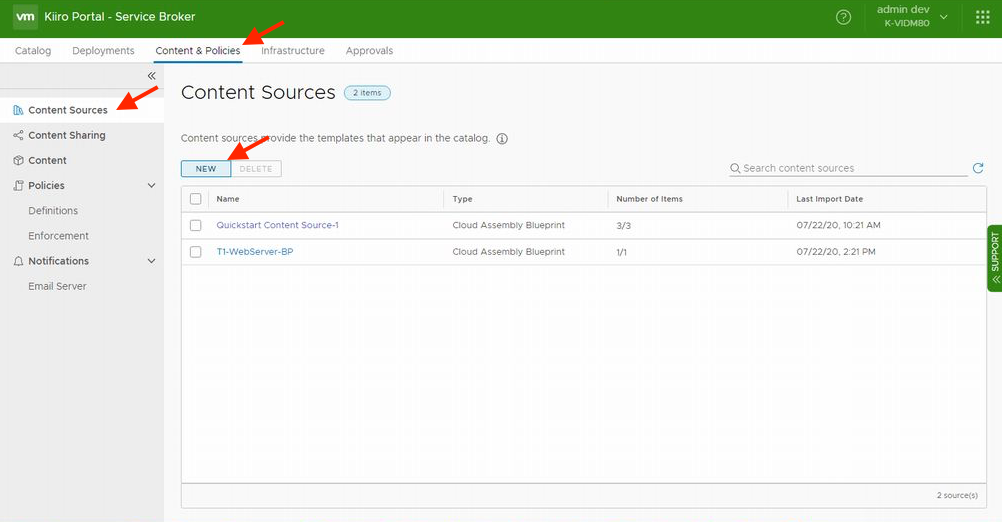Collapse the Policies section chevron
The width and height of the screenshot is (1002, 522).
[151, 185]
